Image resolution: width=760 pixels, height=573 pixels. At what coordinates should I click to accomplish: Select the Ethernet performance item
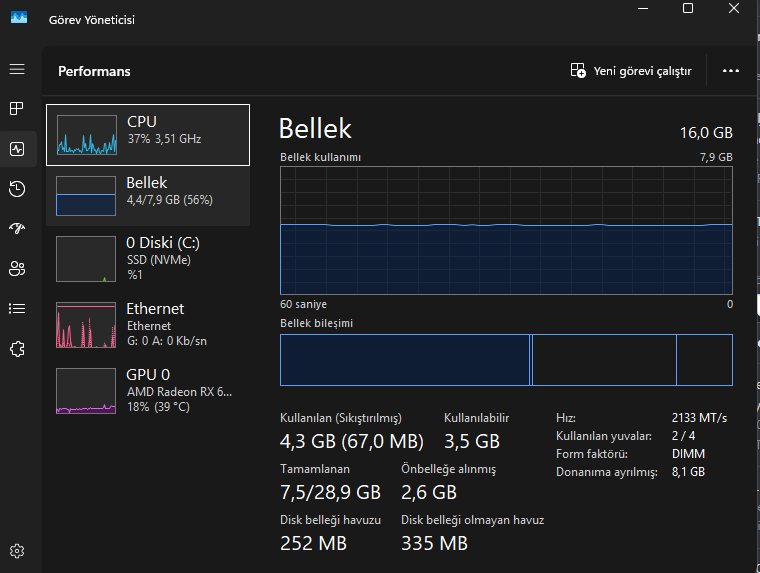[x=148, y=323]
